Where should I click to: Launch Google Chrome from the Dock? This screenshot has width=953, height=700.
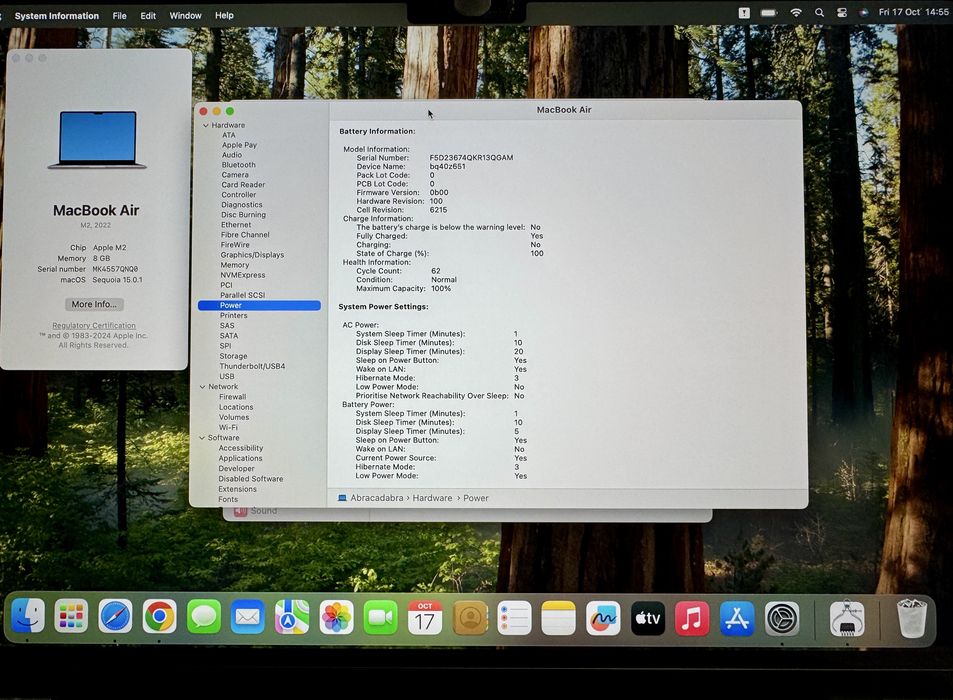point(160,617)
